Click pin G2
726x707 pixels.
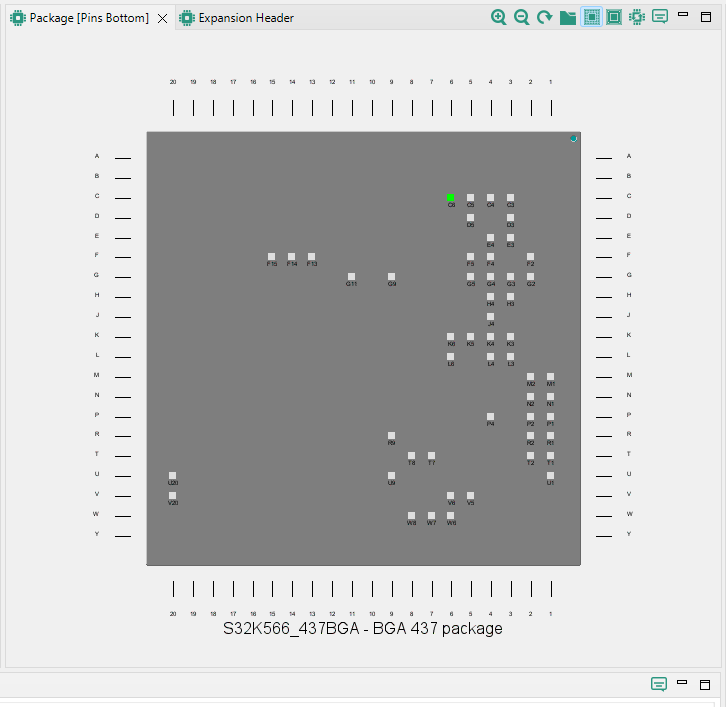click(531, 276)
